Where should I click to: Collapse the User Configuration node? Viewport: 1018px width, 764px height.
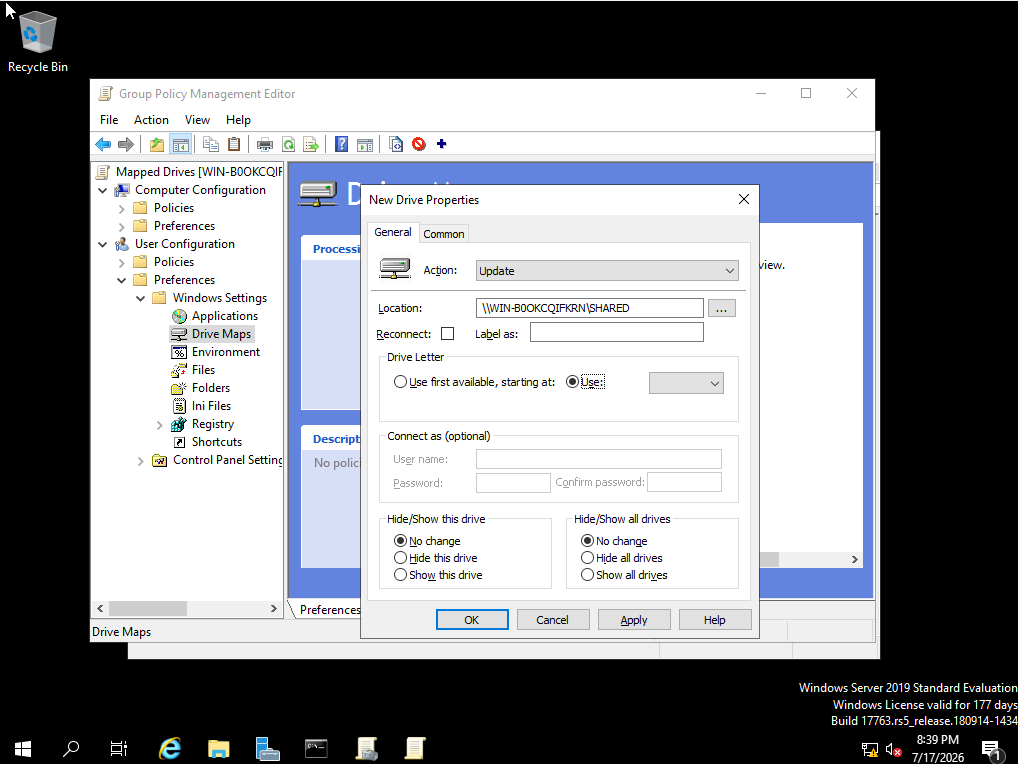click(x=103, y=244)
